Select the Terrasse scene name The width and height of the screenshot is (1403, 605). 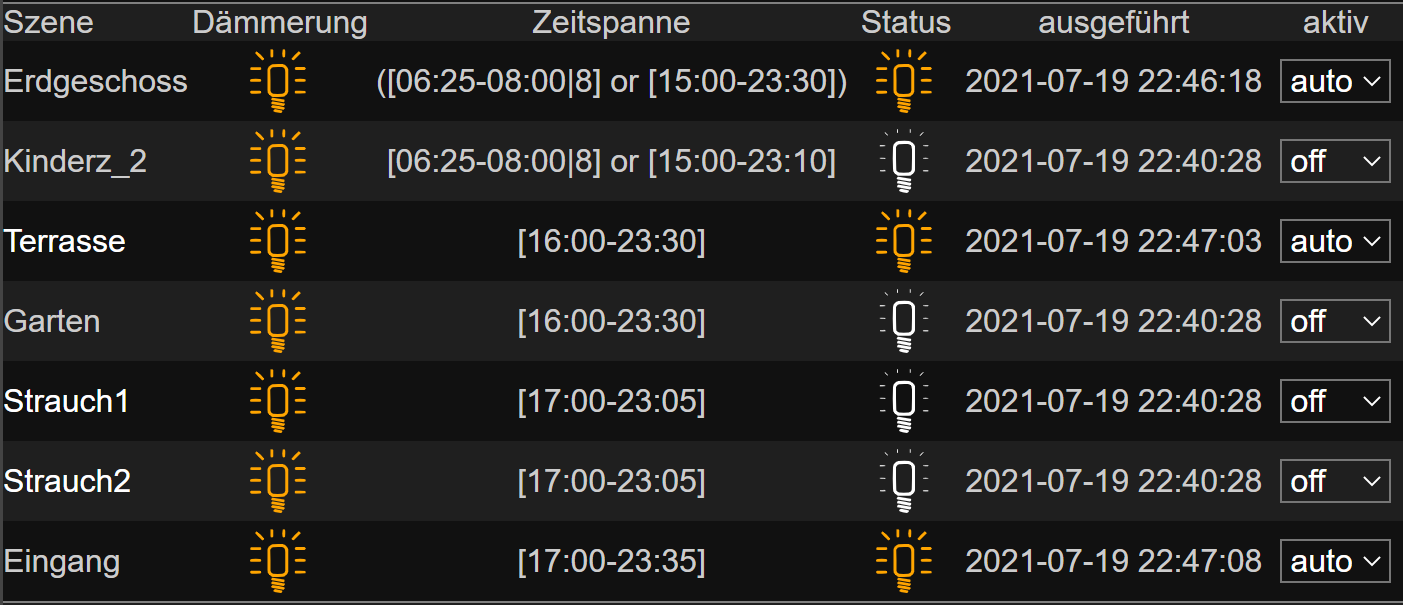point(65,241)
